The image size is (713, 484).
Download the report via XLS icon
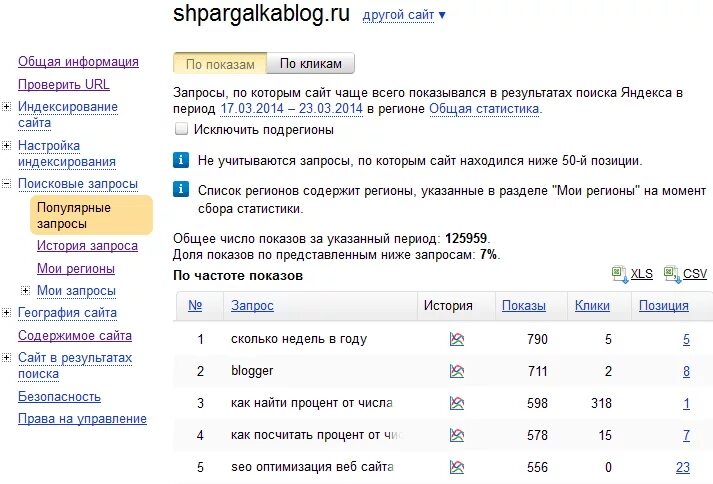620,274
